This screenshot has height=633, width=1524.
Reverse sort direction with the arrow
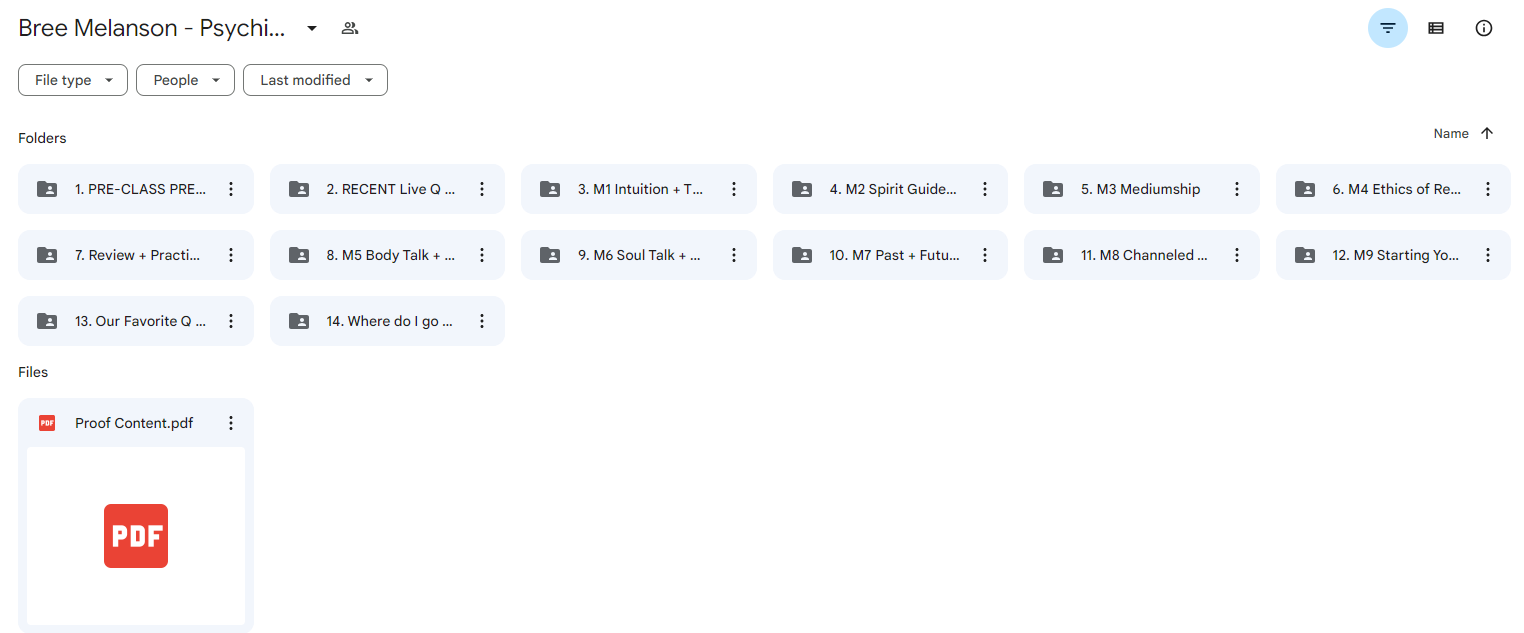[1487, 134]
